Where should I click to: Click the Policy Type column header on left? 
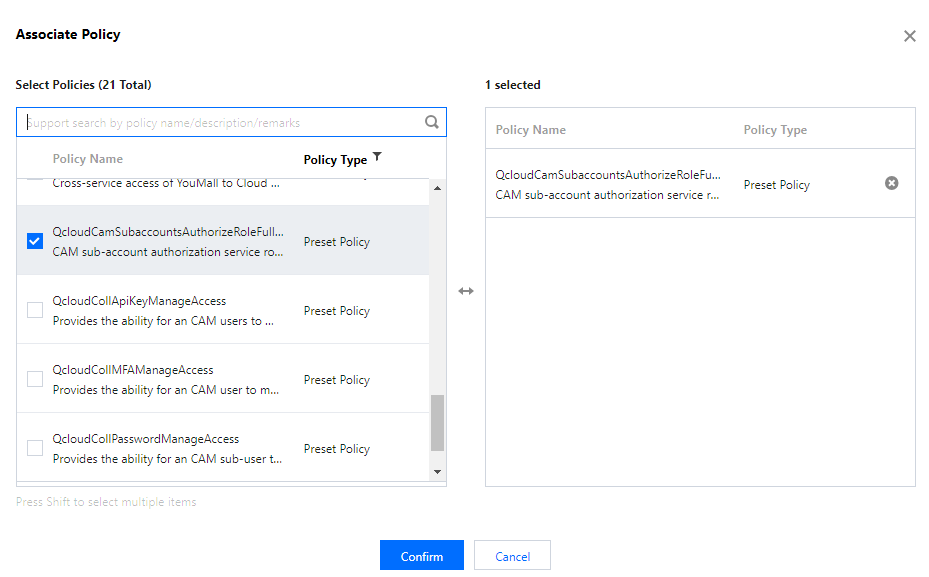click(x=335, y=160)
